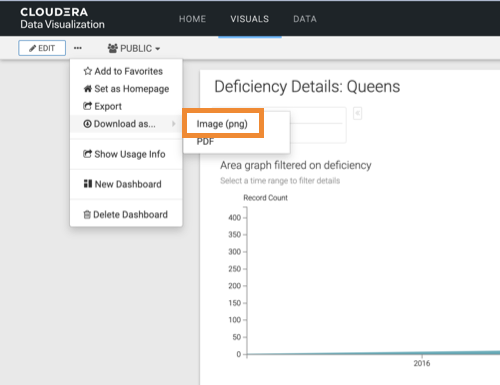
Task: Click the trash icon for Delete Dashboard
Action: [87, 215]
